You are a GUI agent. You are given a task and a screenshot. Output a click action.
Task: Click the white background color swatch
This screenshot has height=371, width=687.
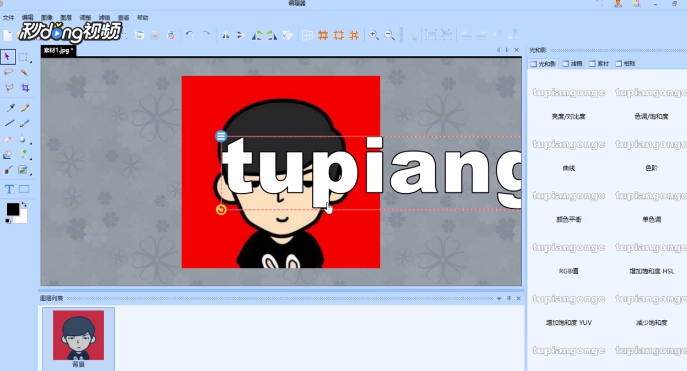pyautogui.click(x=22, y=218)
